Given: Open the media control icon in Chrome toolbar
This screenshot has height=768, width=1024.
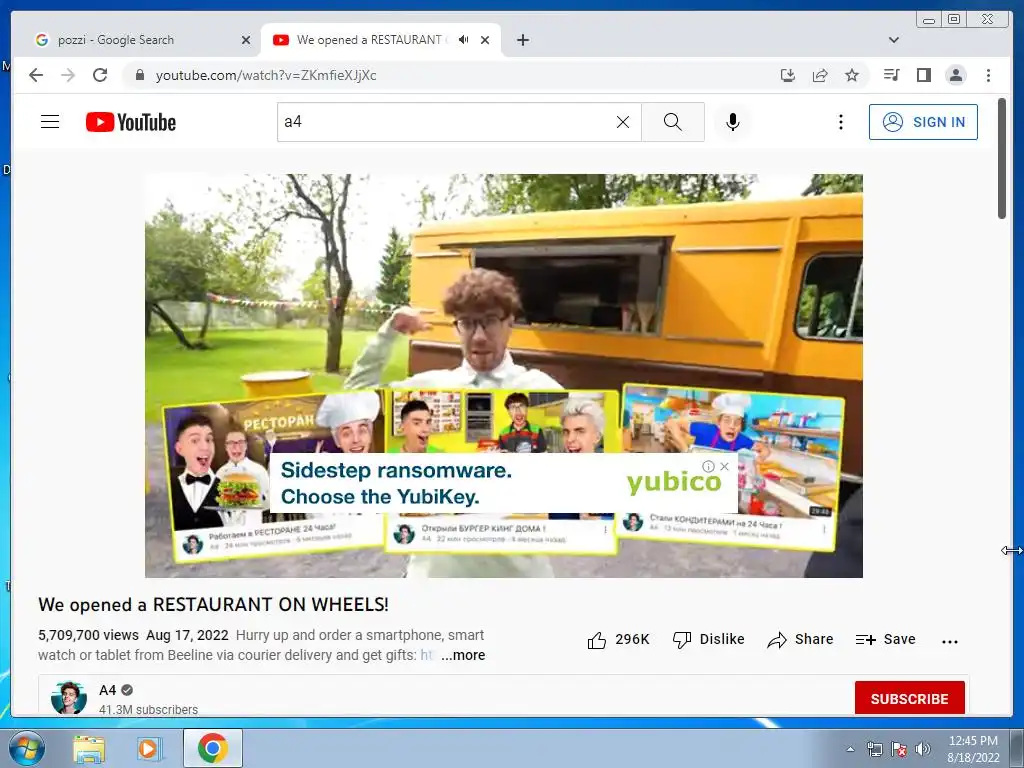Looking at the screenshot, I should (891, 75).
